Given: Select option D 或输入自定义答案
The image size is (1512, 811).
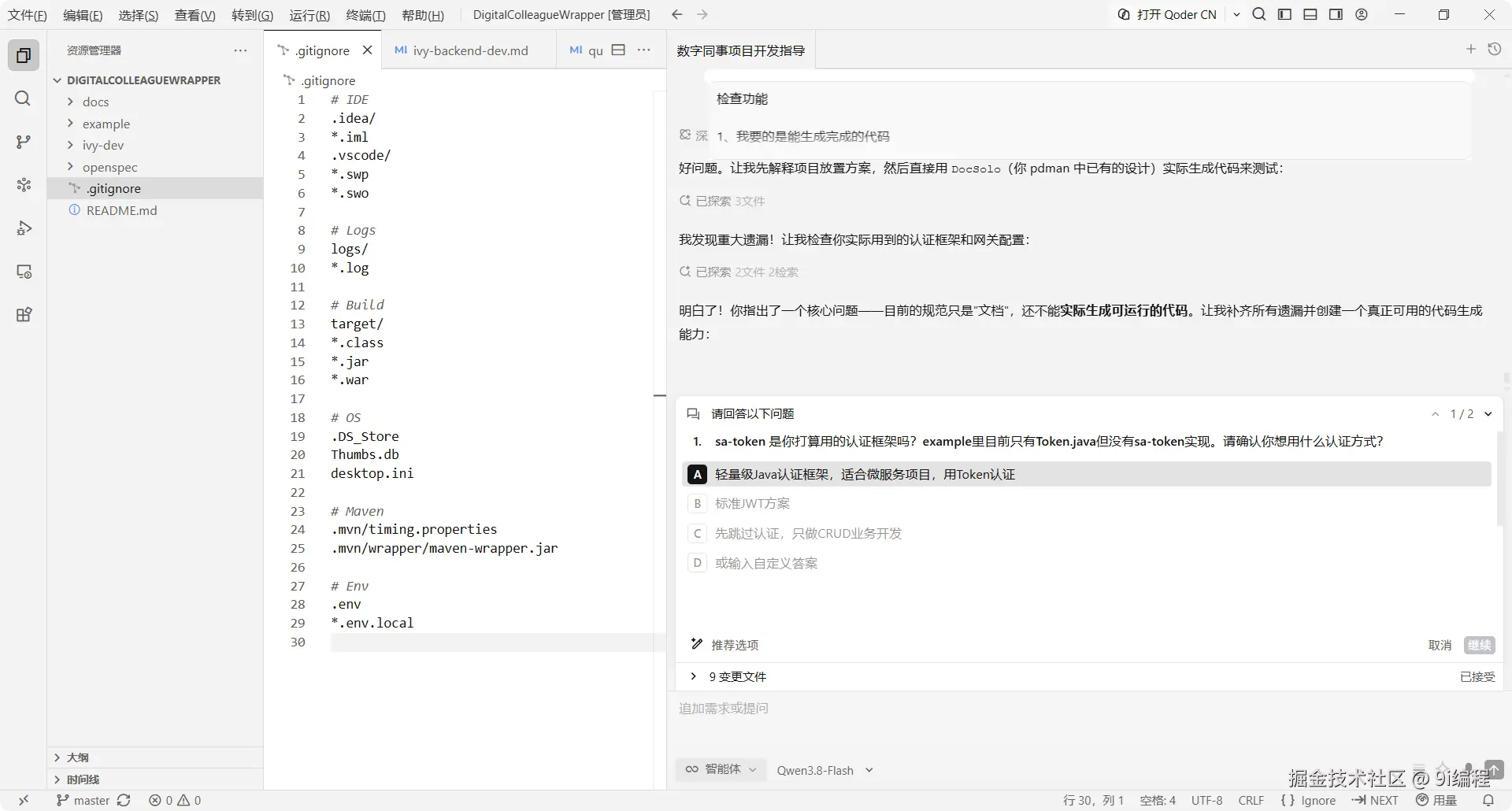Looking at the screenshot, I should [1088, 563].
